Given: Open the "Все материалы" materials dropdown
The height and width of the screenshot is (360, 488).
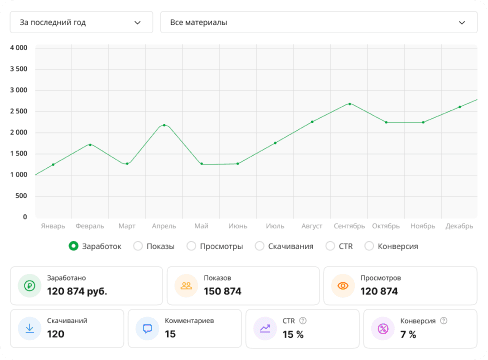Looking at the screenshot, I should point(319,22).
